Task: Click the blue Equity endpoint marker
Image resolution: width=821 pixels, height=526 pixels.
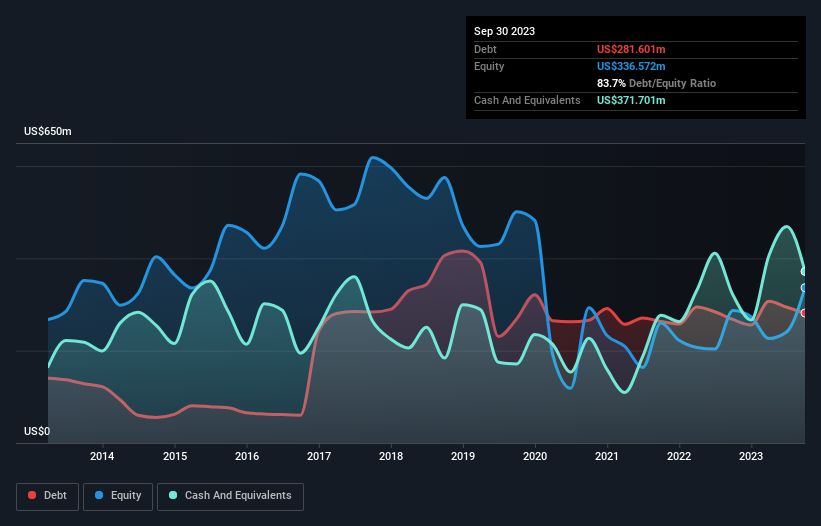Action: point(804,288)
